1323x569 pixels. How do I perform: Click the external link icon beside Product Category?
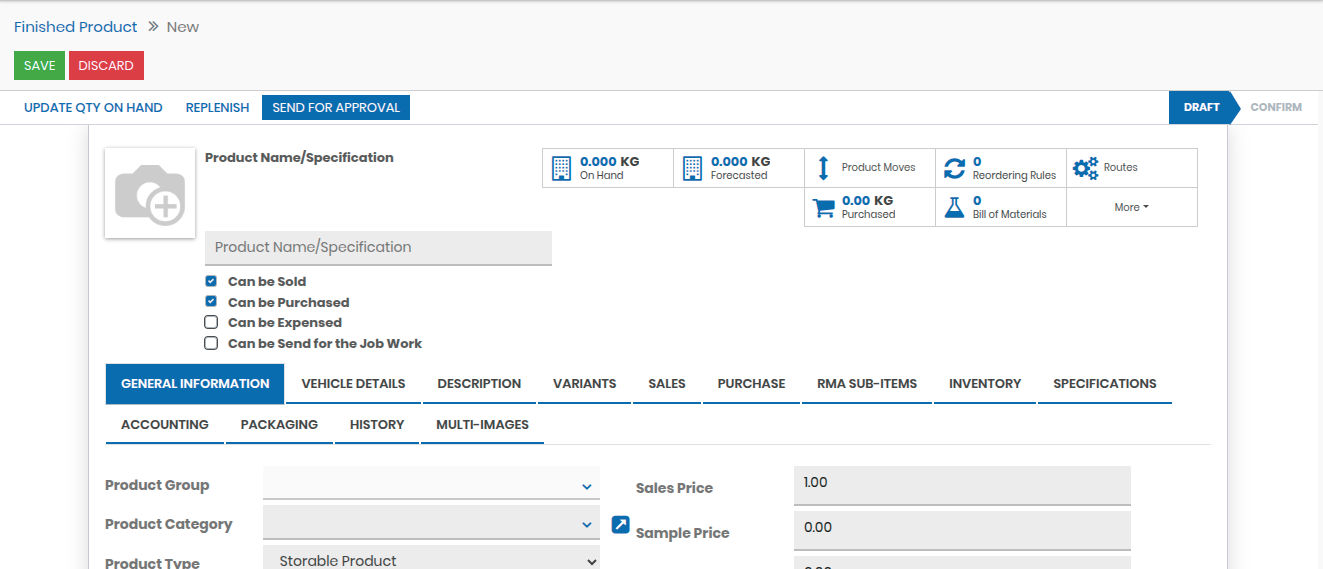click(620, 525)
